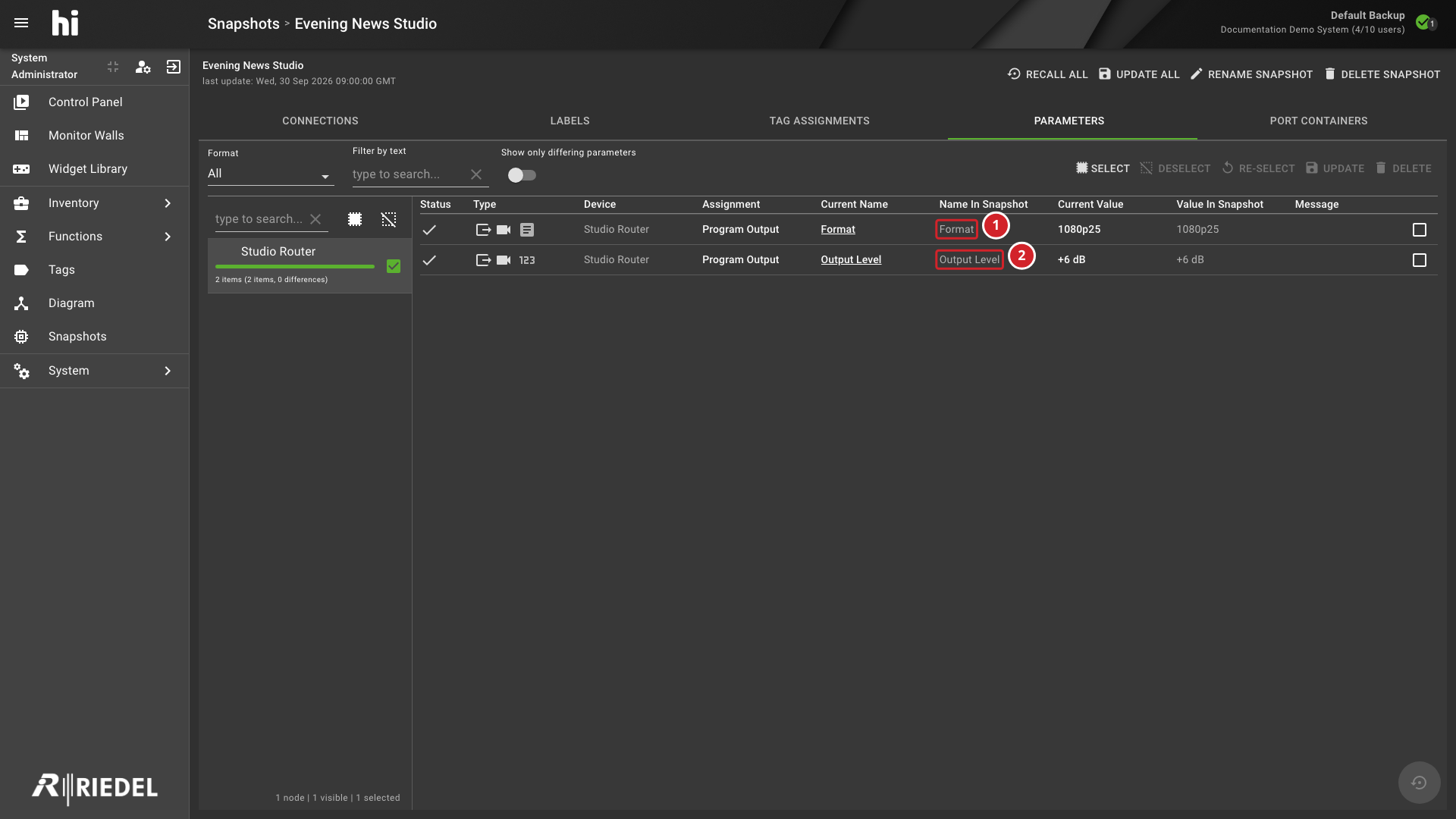Switch to the Connections tab
This screenshot has width=1456, height=819.
pos(320,121)
